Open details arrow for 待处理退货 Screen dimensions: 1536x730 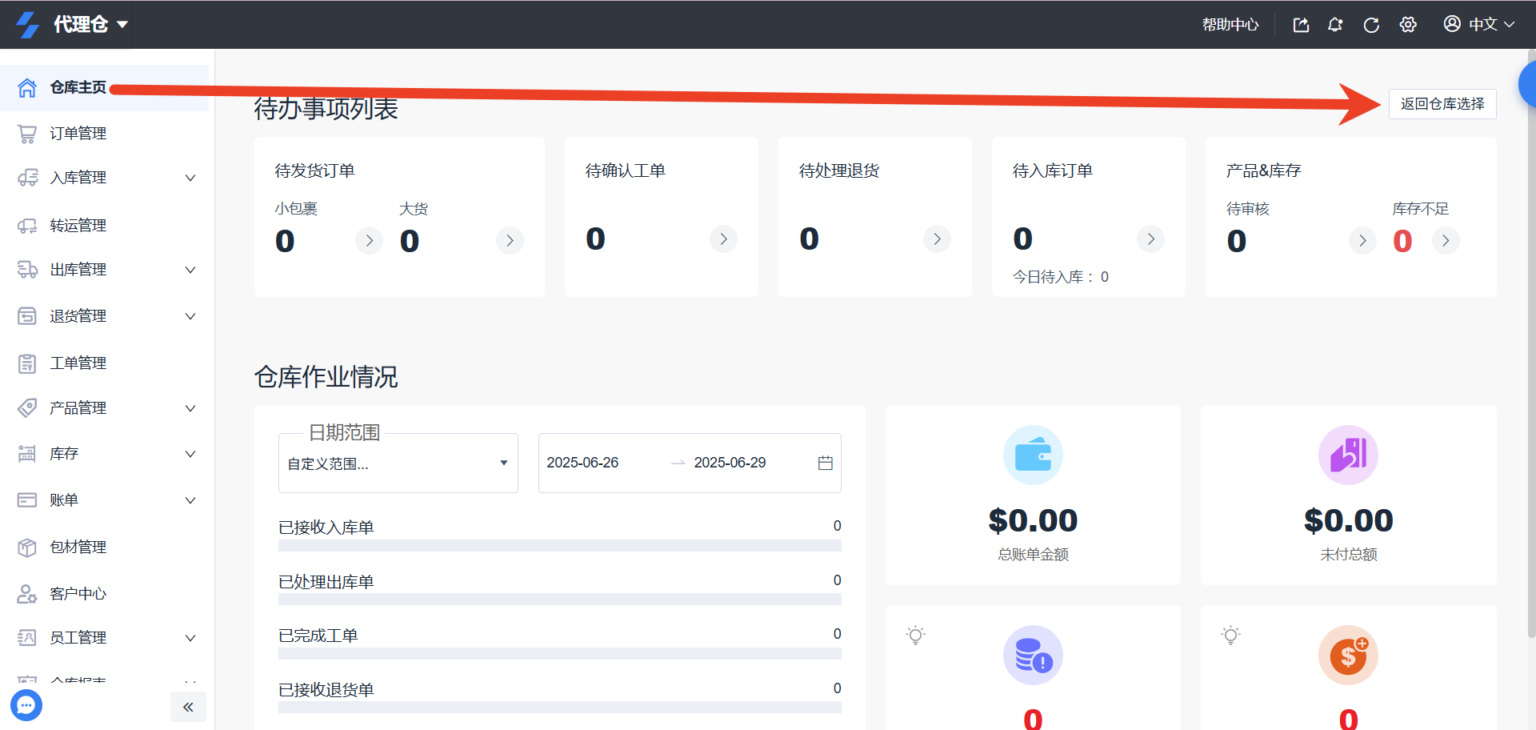(936, 239)
